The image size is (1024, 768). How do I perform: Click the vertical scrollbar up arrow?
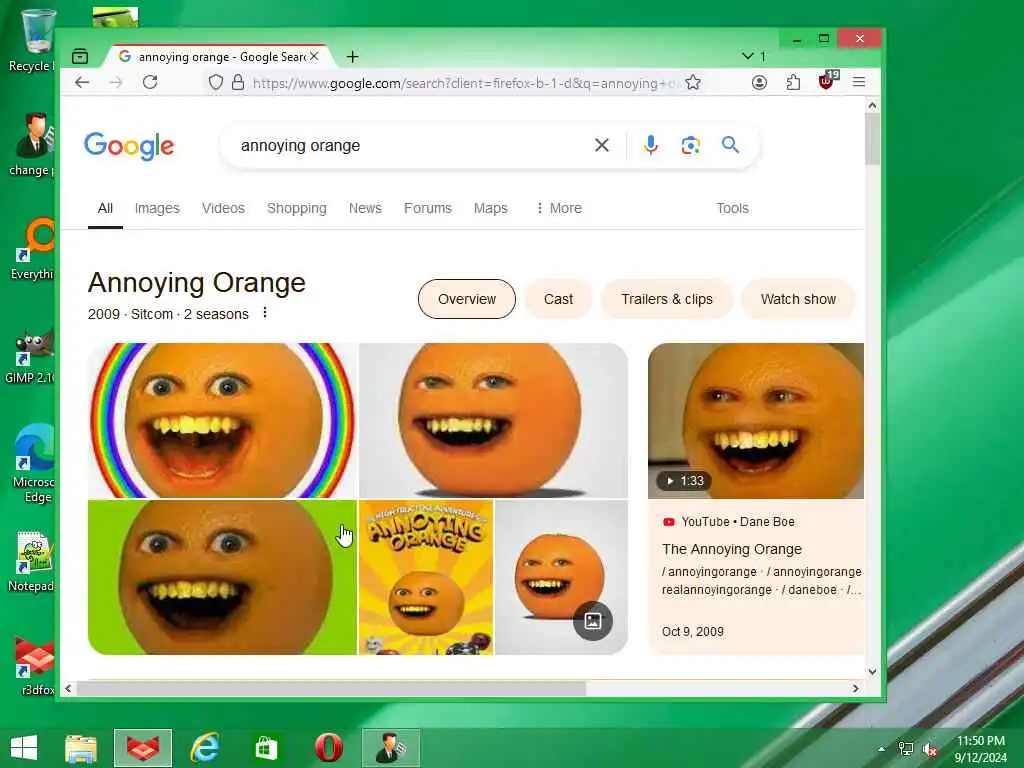[872, 105]
